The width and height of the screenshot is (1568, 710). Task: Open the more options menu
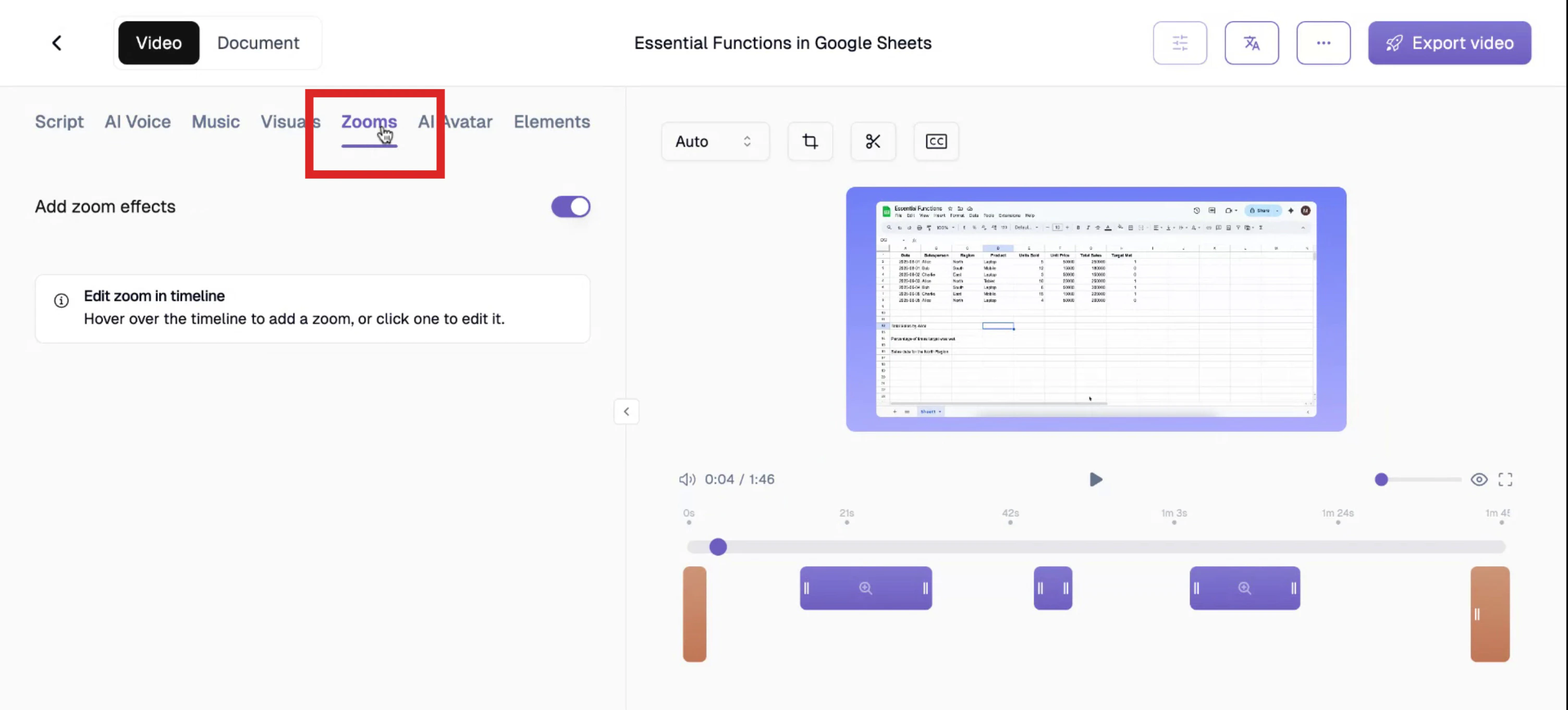point(1324,43)
